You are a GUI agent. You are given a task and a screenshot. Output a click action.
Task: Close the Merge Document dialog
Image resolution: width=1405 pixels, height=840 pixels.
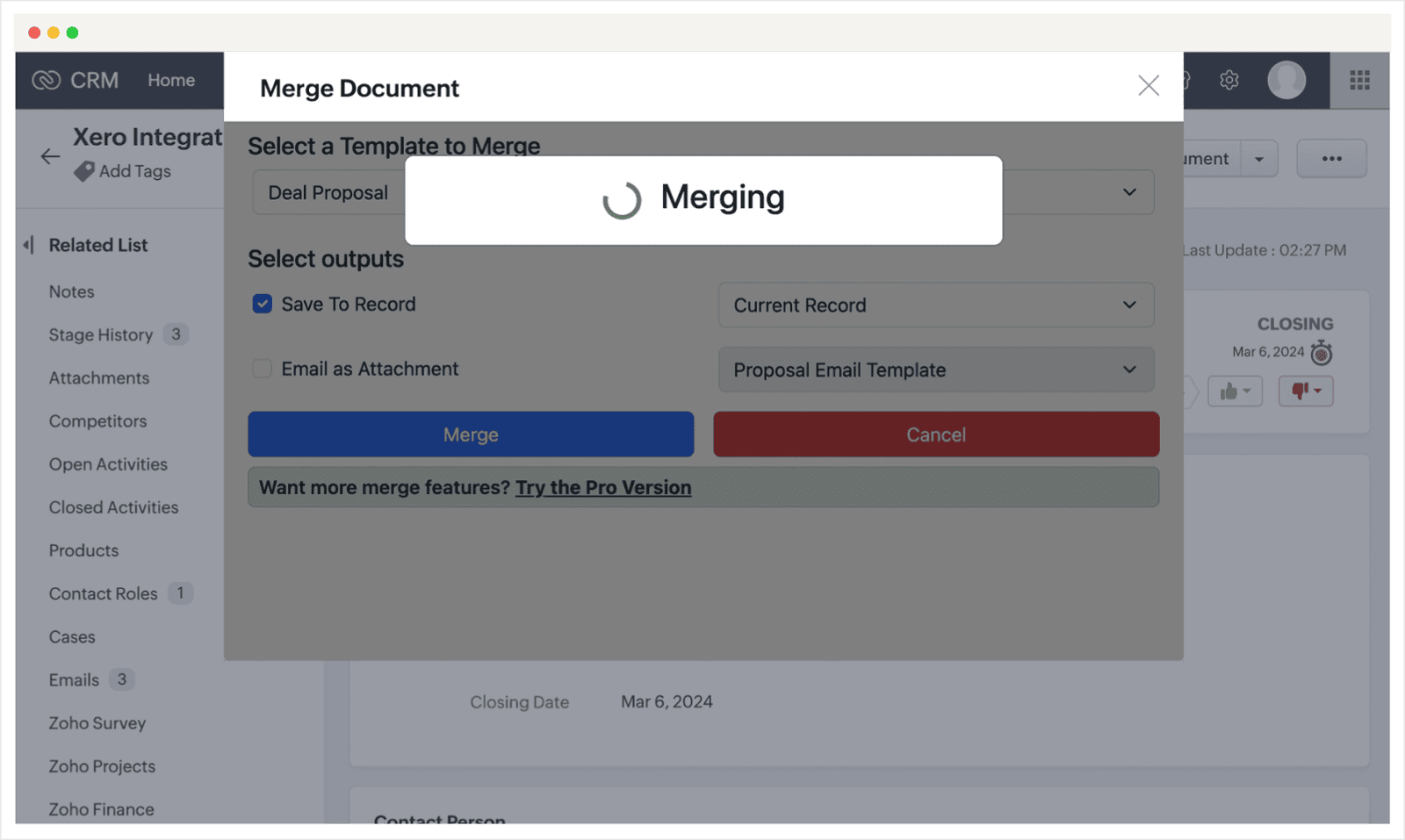(1149, 85)
